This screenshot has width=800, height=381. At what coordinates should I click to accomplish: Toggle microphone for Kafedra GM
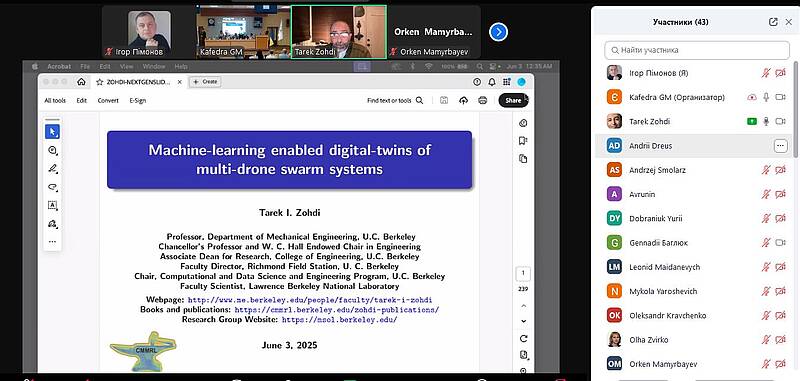coord(766,97)
